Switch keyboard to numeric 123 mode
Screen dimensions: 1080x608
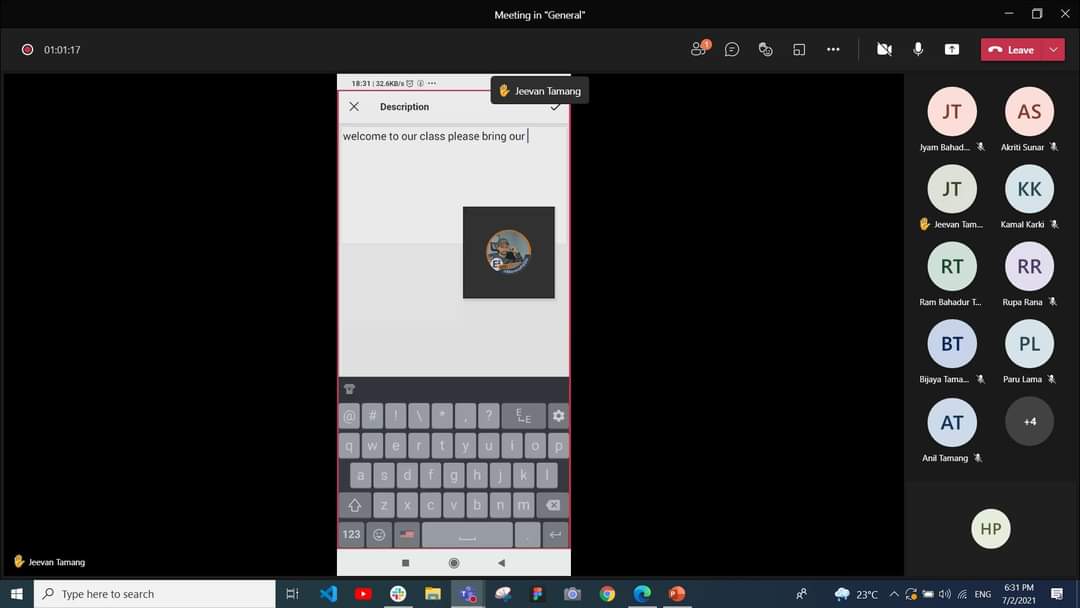(351, 534)
